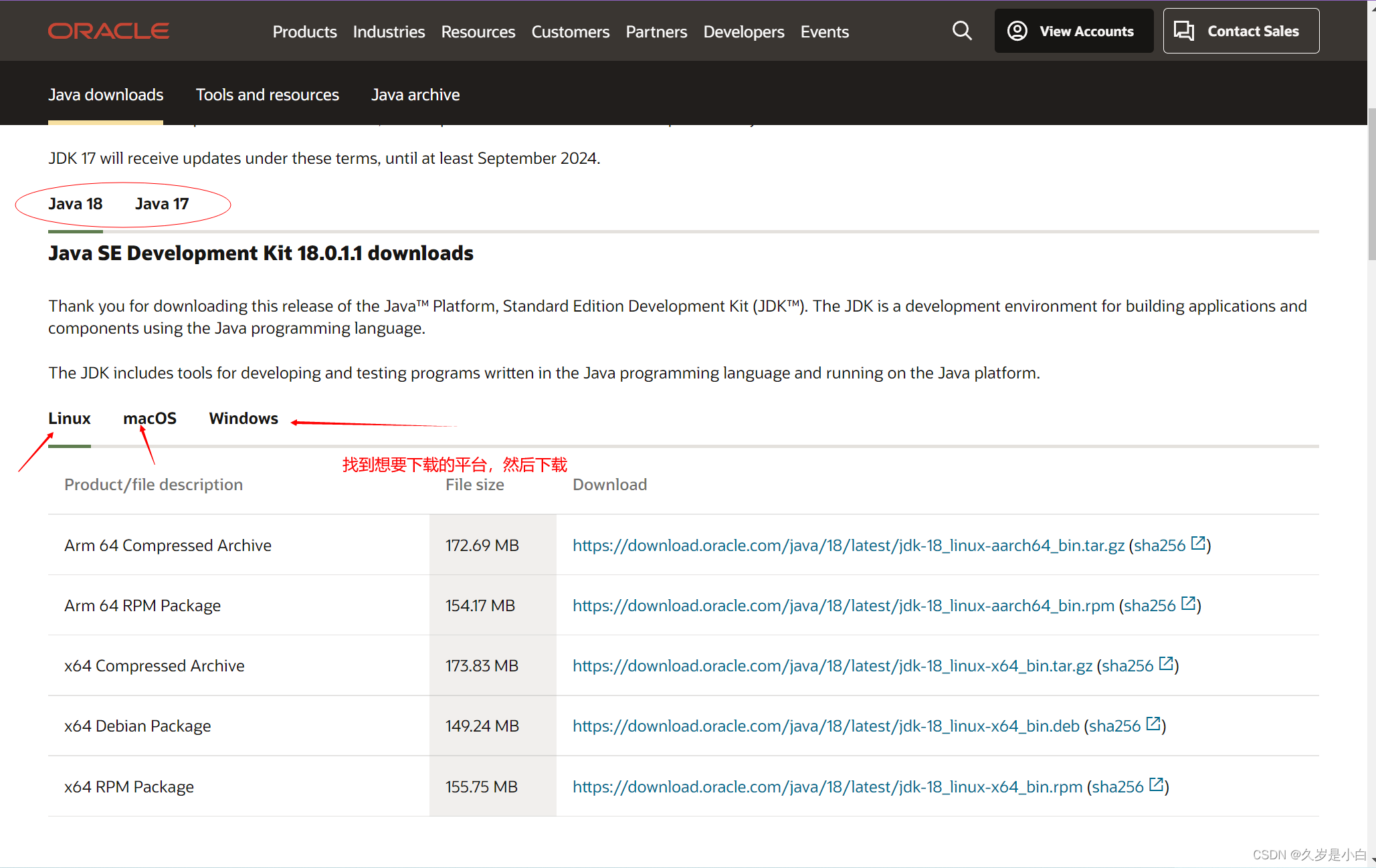Viewport: 1376px width, 868px height.
Task: Switch to the Windows platform tab
Action: click(x=243, y=419)
